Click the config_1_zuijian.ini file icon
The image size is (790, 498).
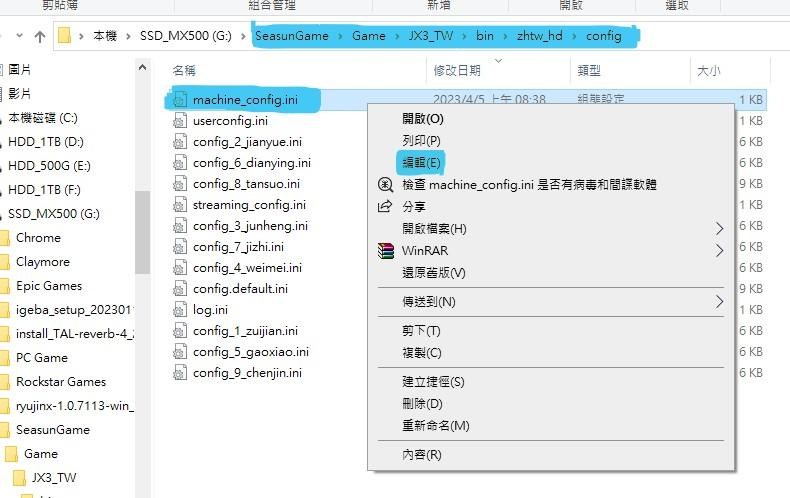click(x=180, y=331)
